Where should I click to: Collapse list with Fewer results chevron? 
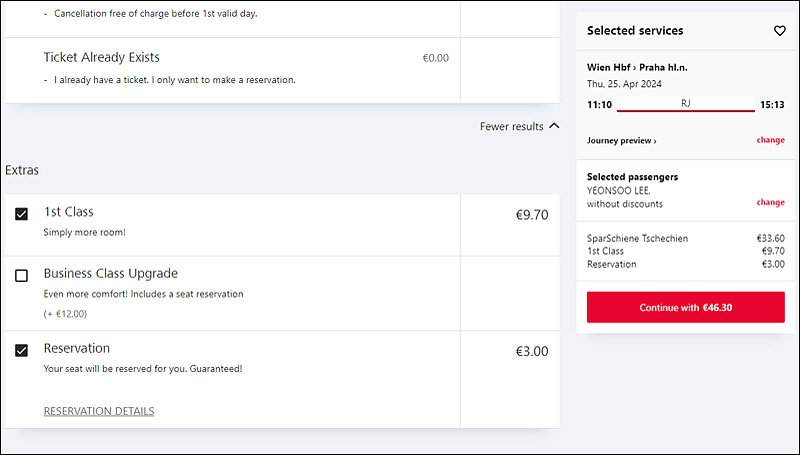coord(554,126)
